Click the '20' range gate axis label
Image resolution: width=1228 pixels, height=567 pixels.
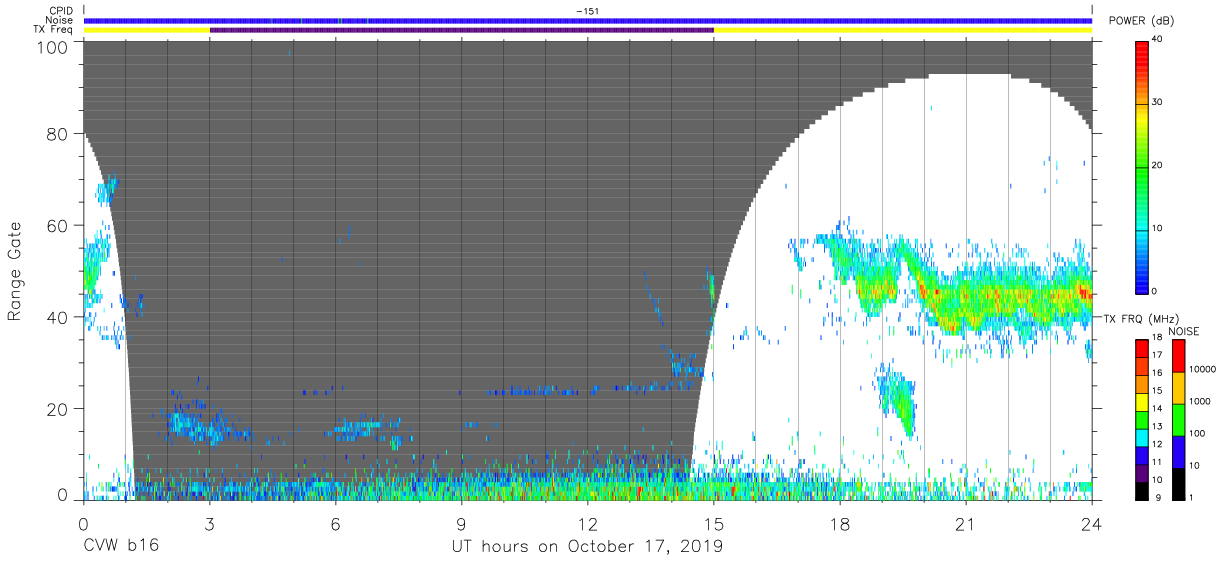pyautogui.click(x=58, y=409)
